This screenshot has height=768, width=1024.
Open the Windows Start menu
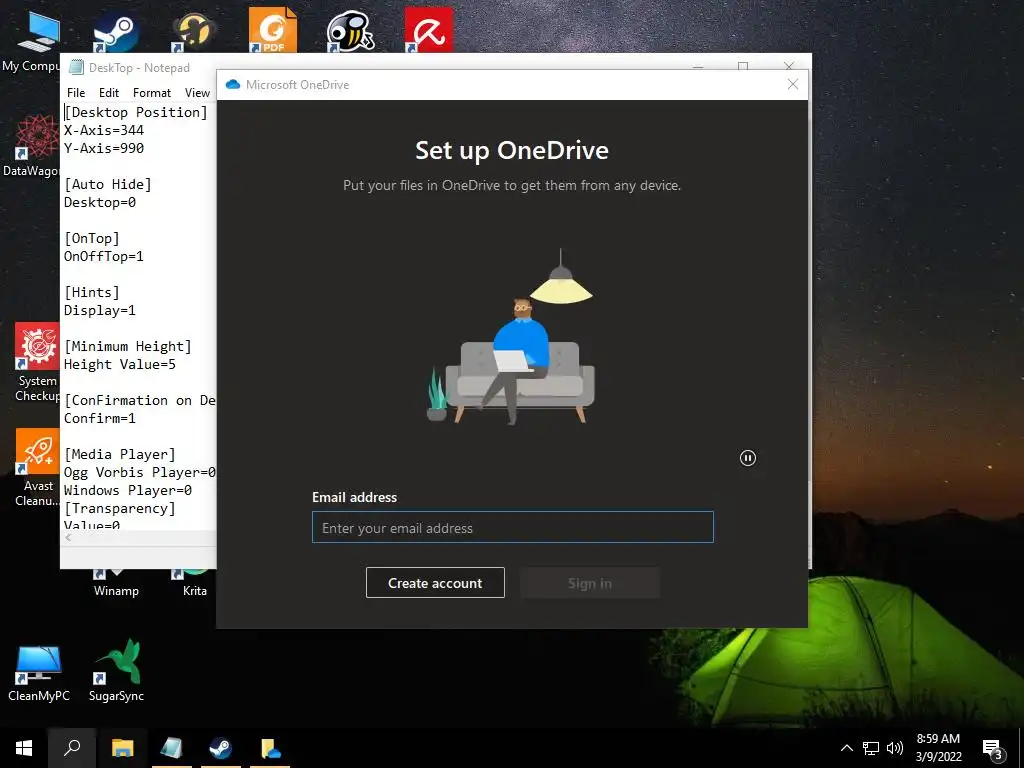[24, 748]
